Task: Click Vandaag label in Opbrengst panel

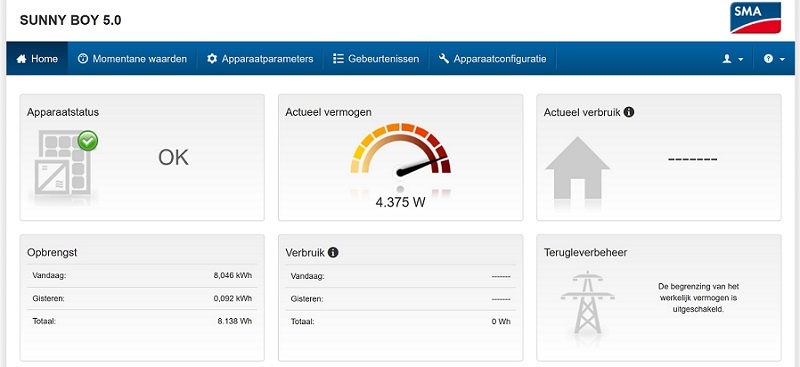Action: [49, 276]
